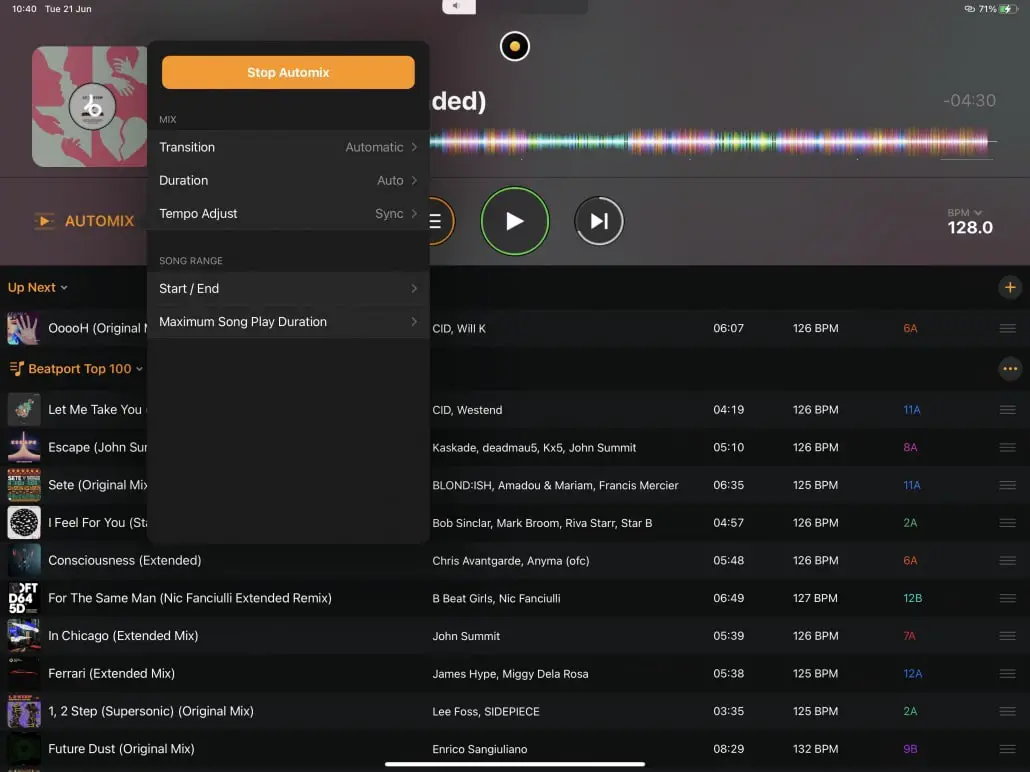Grab the reorder handle for In Chicago
This screenshot has width=1030, height=772.
[1008, 635]
